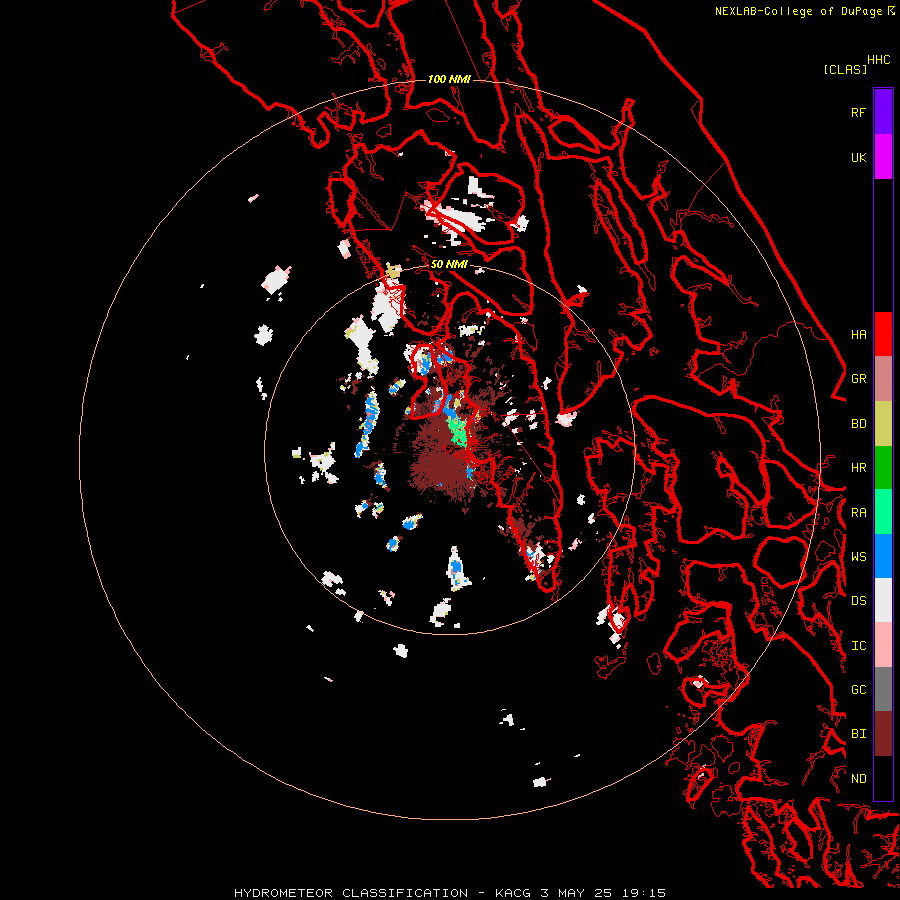
Task: Click the RF legend label
Action: [x=858, y=113]
